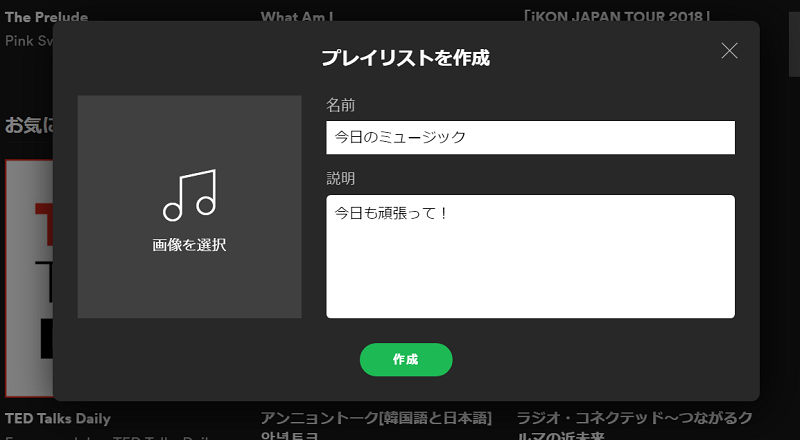This screenshot has height=440, width=800.
Task: Open the TED Talks Daily podcast title
Action: pos(58,418)
